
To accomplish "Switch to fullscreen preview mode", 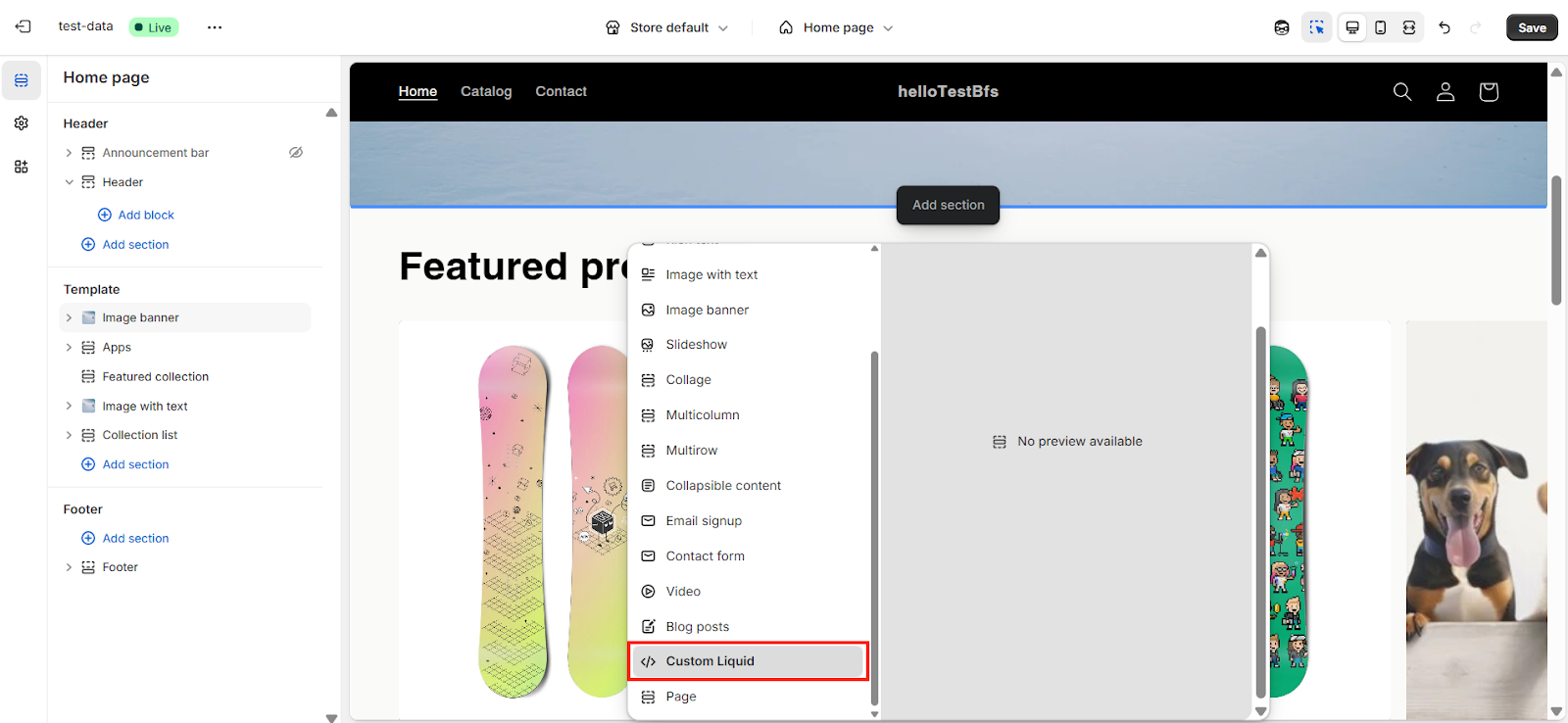I will [x=1408, y=27].
